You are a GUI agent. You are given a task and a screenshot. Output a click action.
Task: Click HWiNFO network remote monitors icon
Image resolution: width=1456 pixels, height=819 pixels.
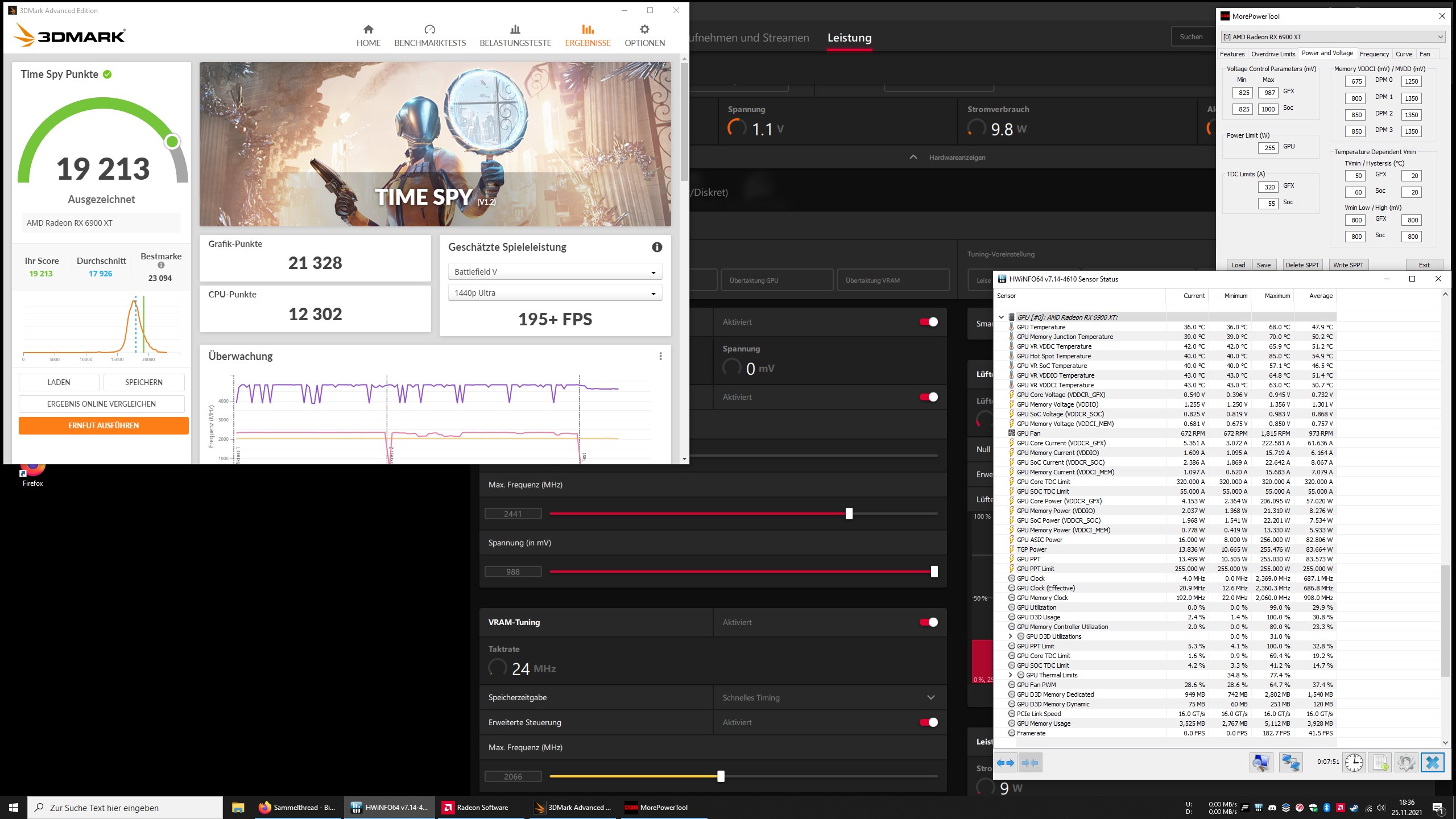pyautogui.click(x=1290, y=763)
